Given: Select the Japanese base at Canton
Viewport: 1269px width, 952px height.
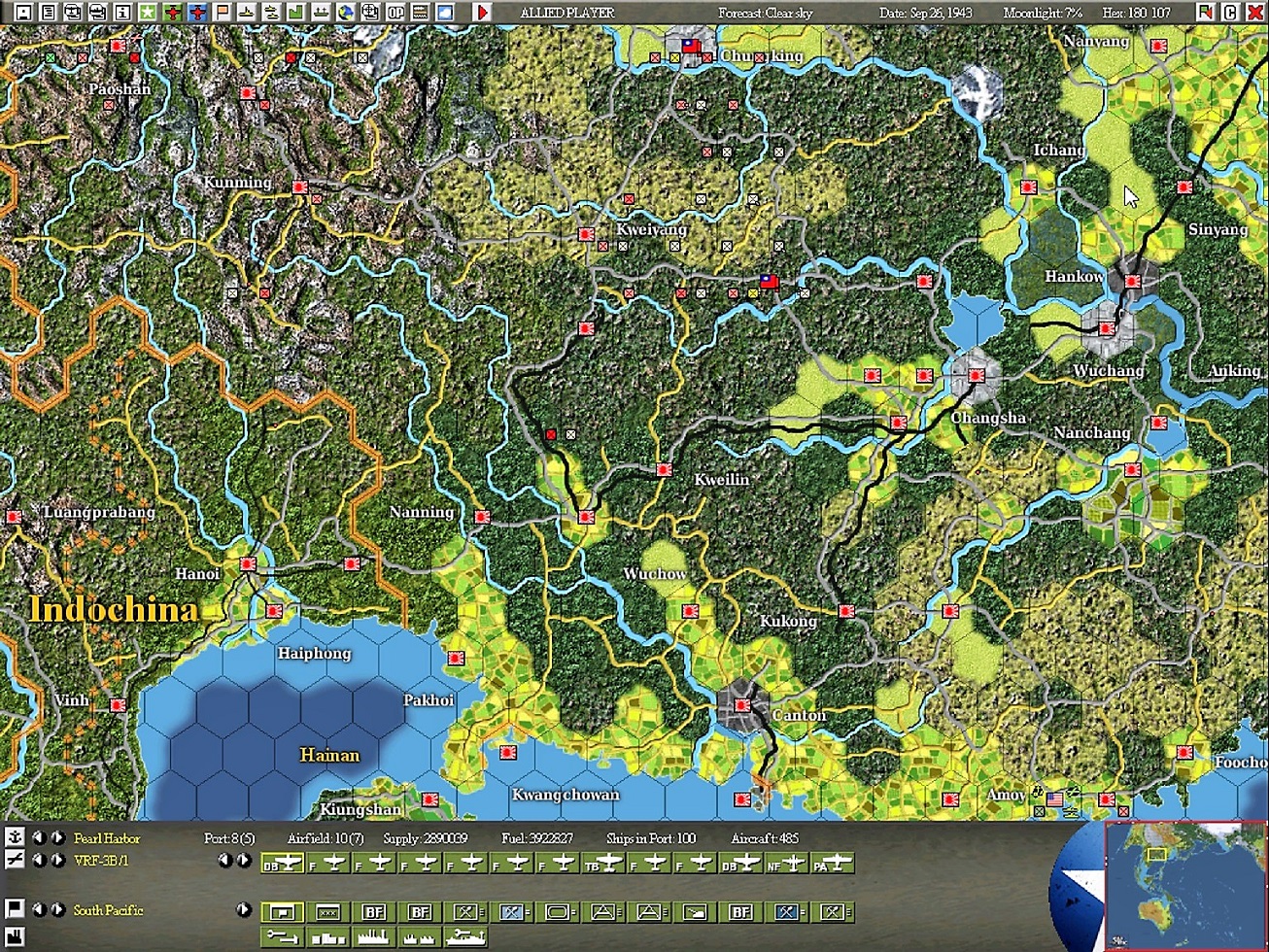Looking at the screenshot, I should click(743, 705).
